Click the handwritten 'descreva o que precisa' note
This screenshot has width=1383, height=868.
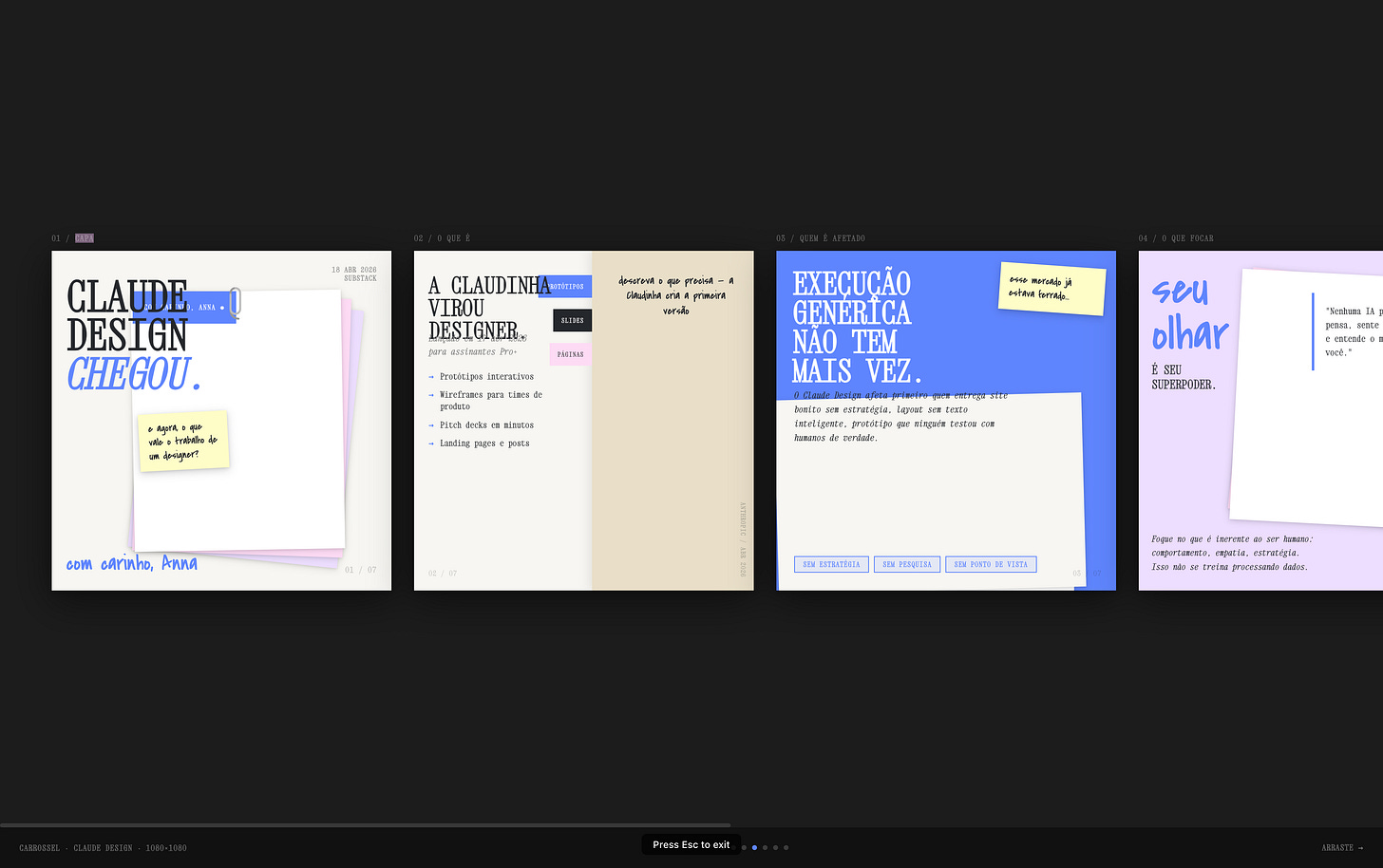(x=675, y=295)
